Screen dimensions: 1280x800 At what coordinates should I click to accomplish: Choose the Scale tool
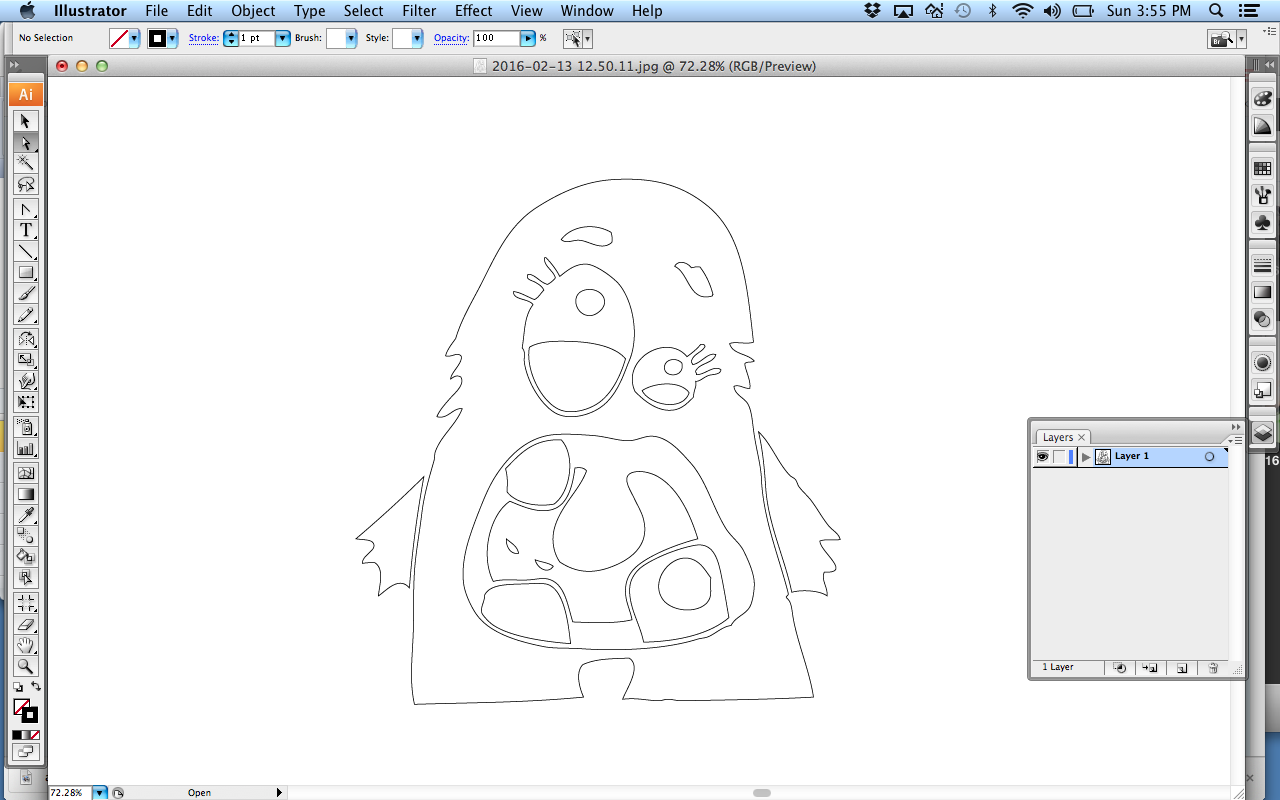point(26,360)
